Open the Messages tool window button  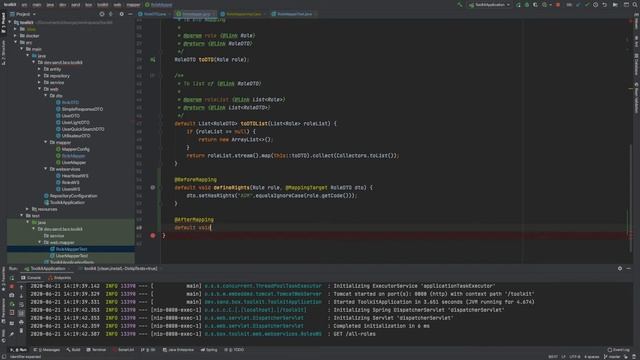point(46,350)
